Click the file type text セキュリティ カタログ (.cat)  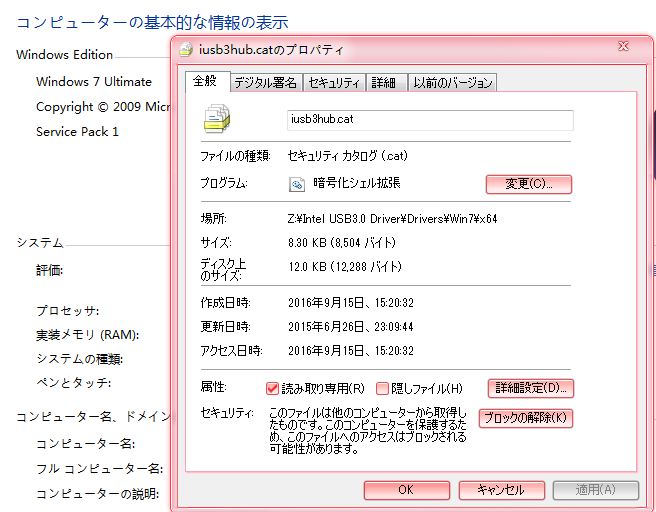348,156
